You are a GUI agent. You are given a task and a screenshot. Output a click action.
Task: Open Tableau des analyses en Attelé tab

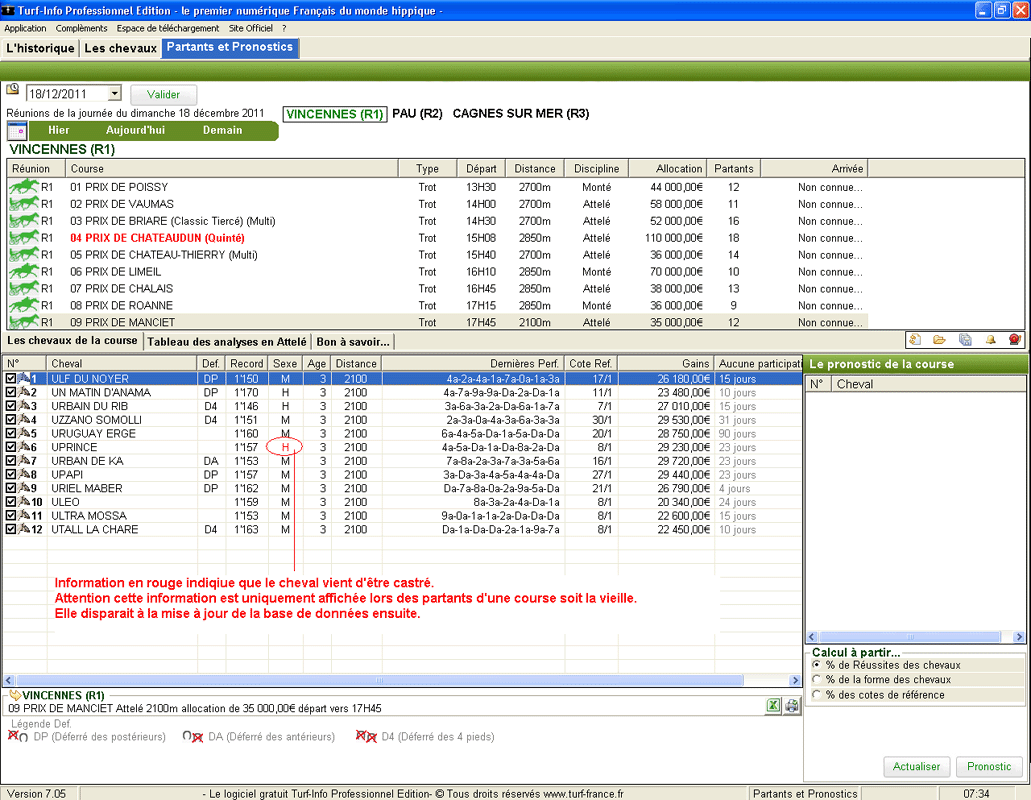[x=227, y=341]
